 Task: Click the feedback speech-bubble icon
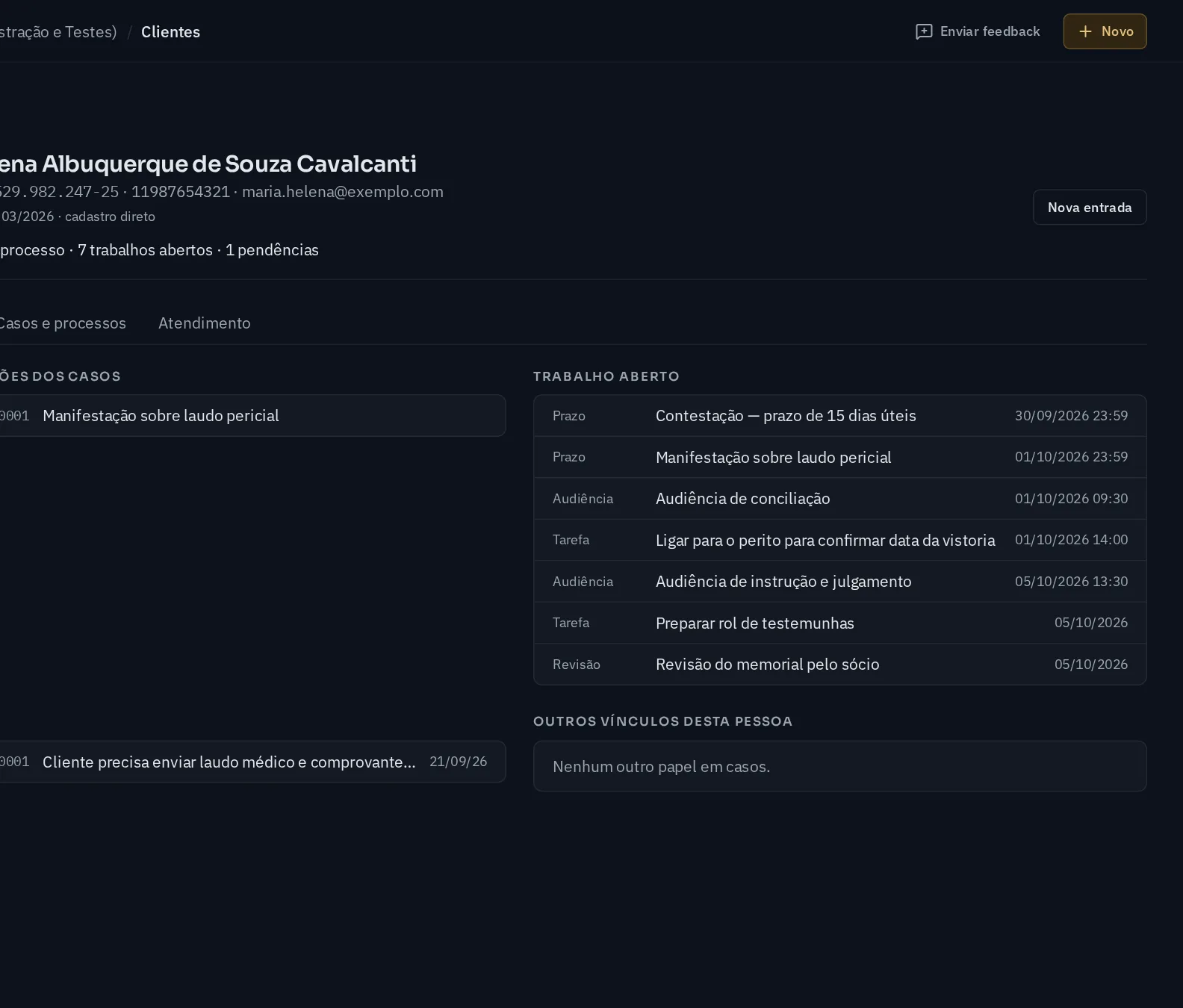tap(924, 31)
